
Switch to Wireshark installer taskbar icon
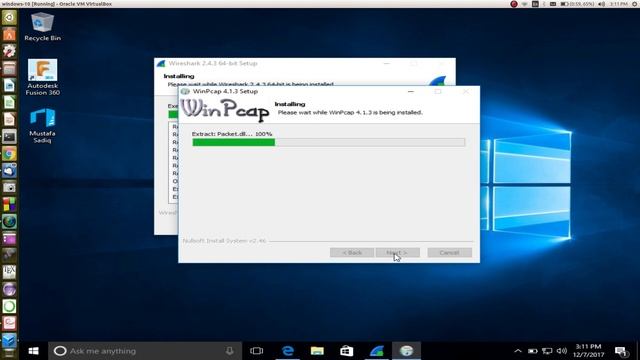[377, 351]
